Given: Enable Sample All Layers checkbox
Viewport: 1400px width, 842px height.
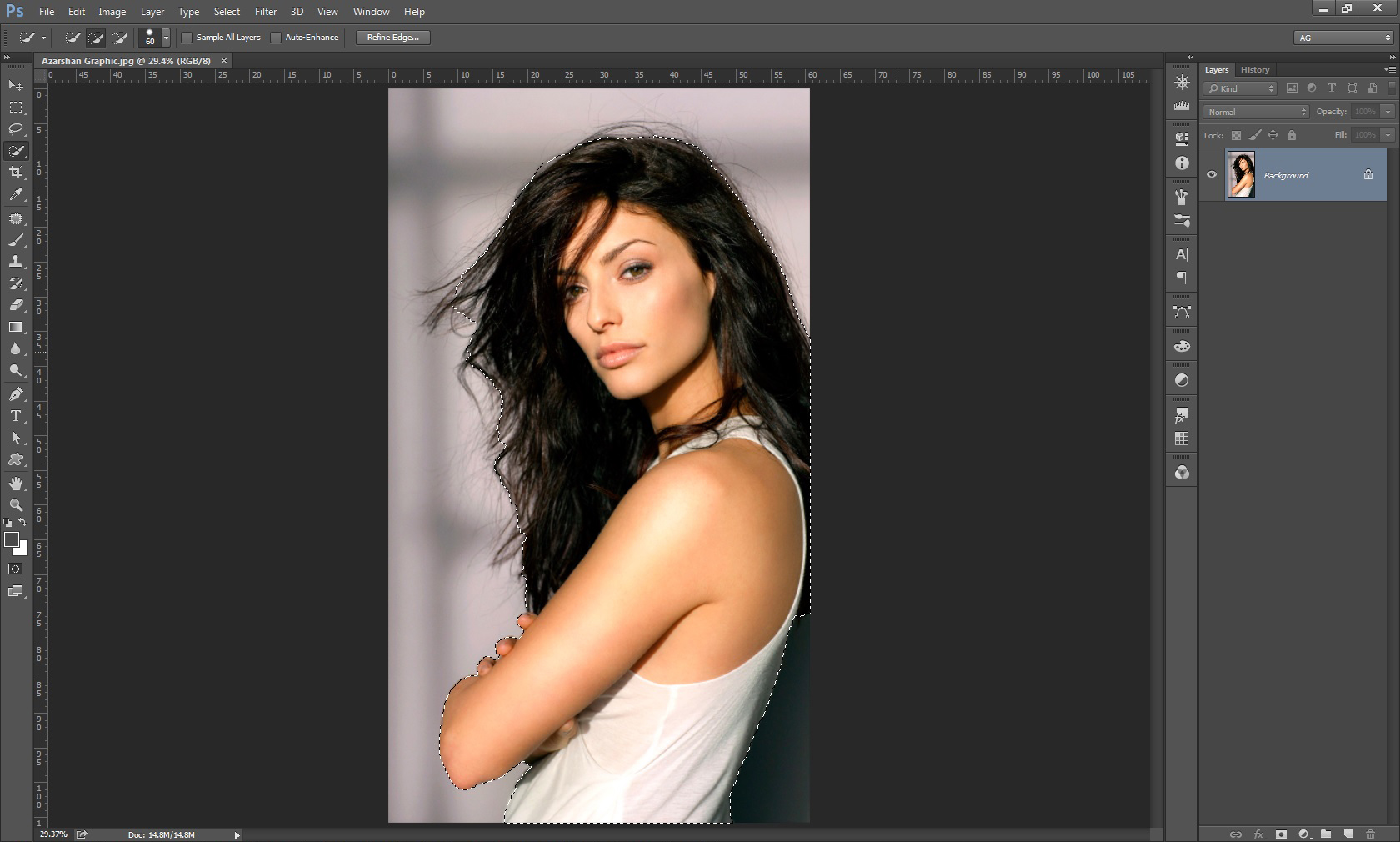Looking at the screenshot, I should click(x=187, y=38).
